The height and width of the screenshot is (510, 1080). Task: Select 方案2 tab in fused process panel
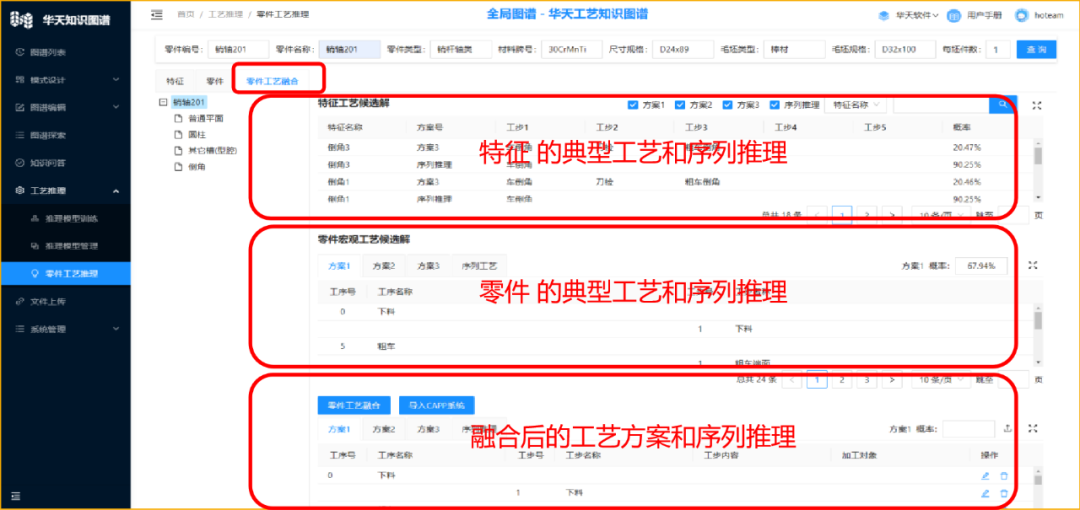coord(384,429)
